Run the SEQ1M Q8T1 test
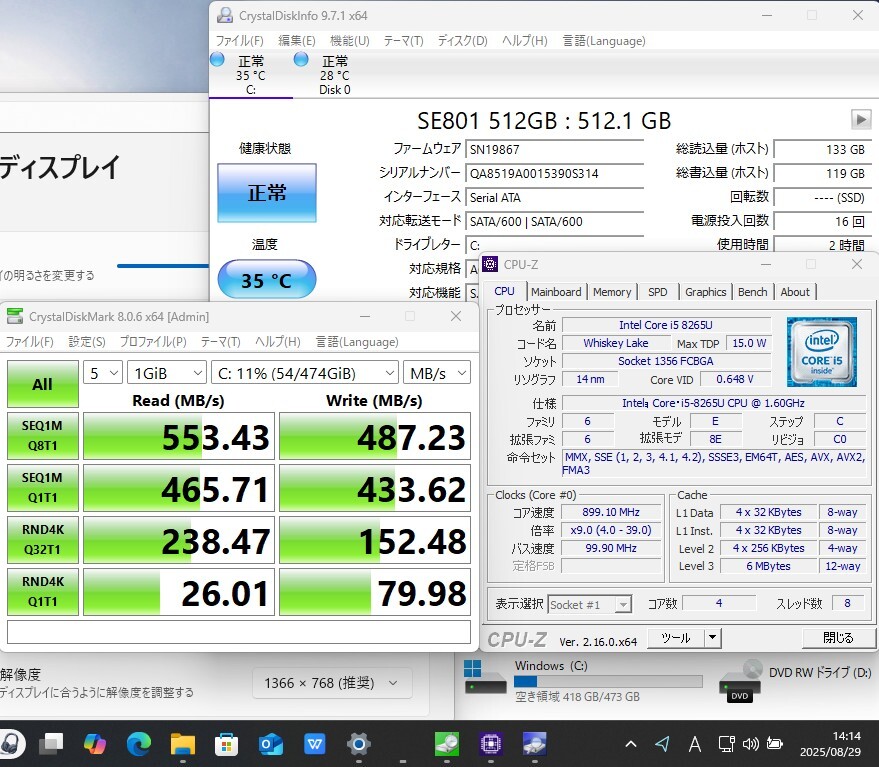This screenshot has width=879, height=767. coord(42,436)
